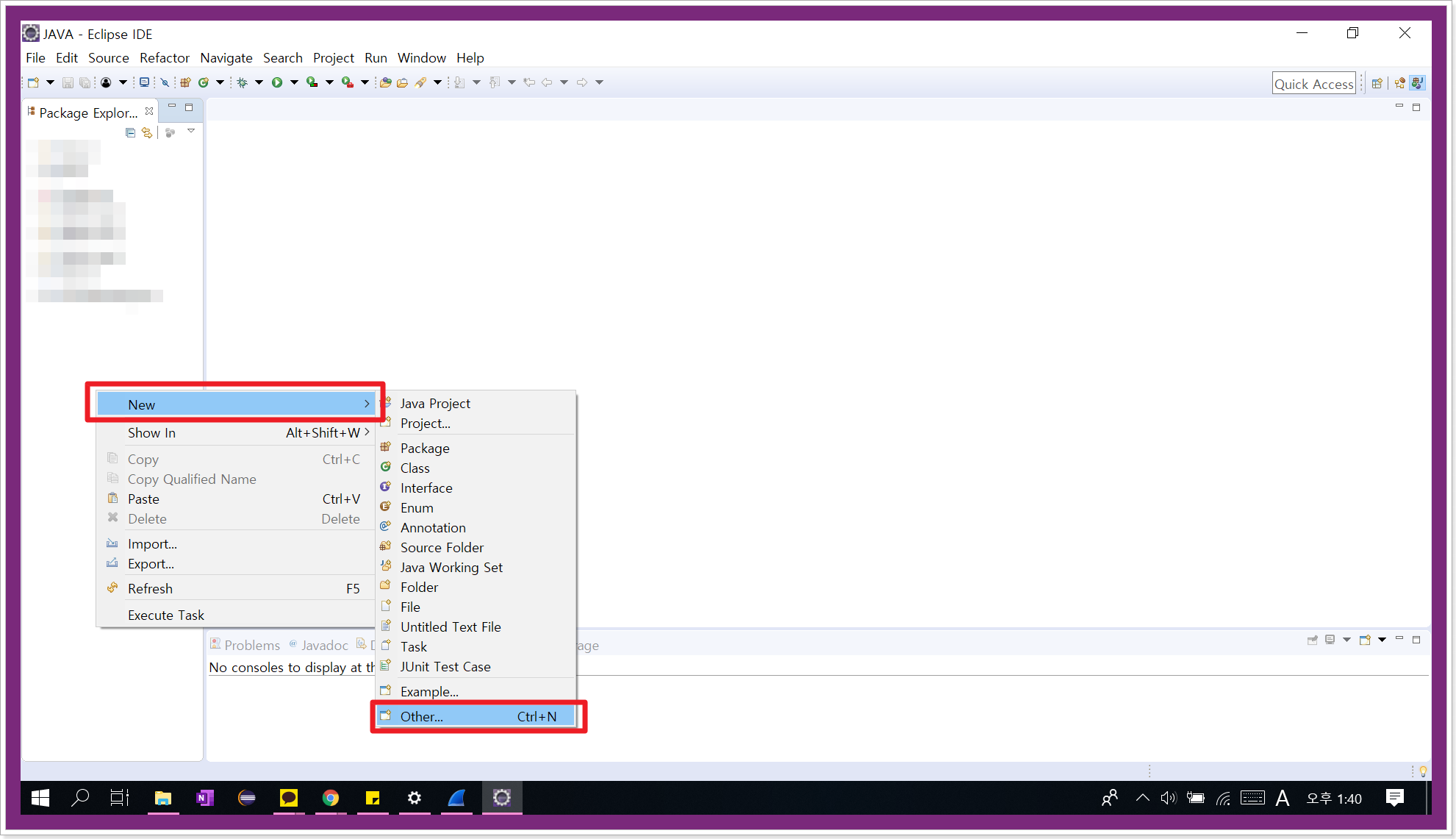Choose Java Project from the New submenu

coord(476,404)
